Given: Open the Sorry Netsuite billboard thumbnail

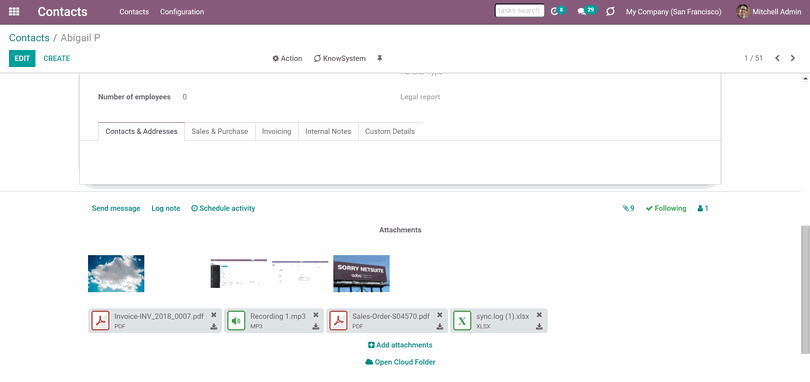Looking at the screenshot, I should coord(362,273).
